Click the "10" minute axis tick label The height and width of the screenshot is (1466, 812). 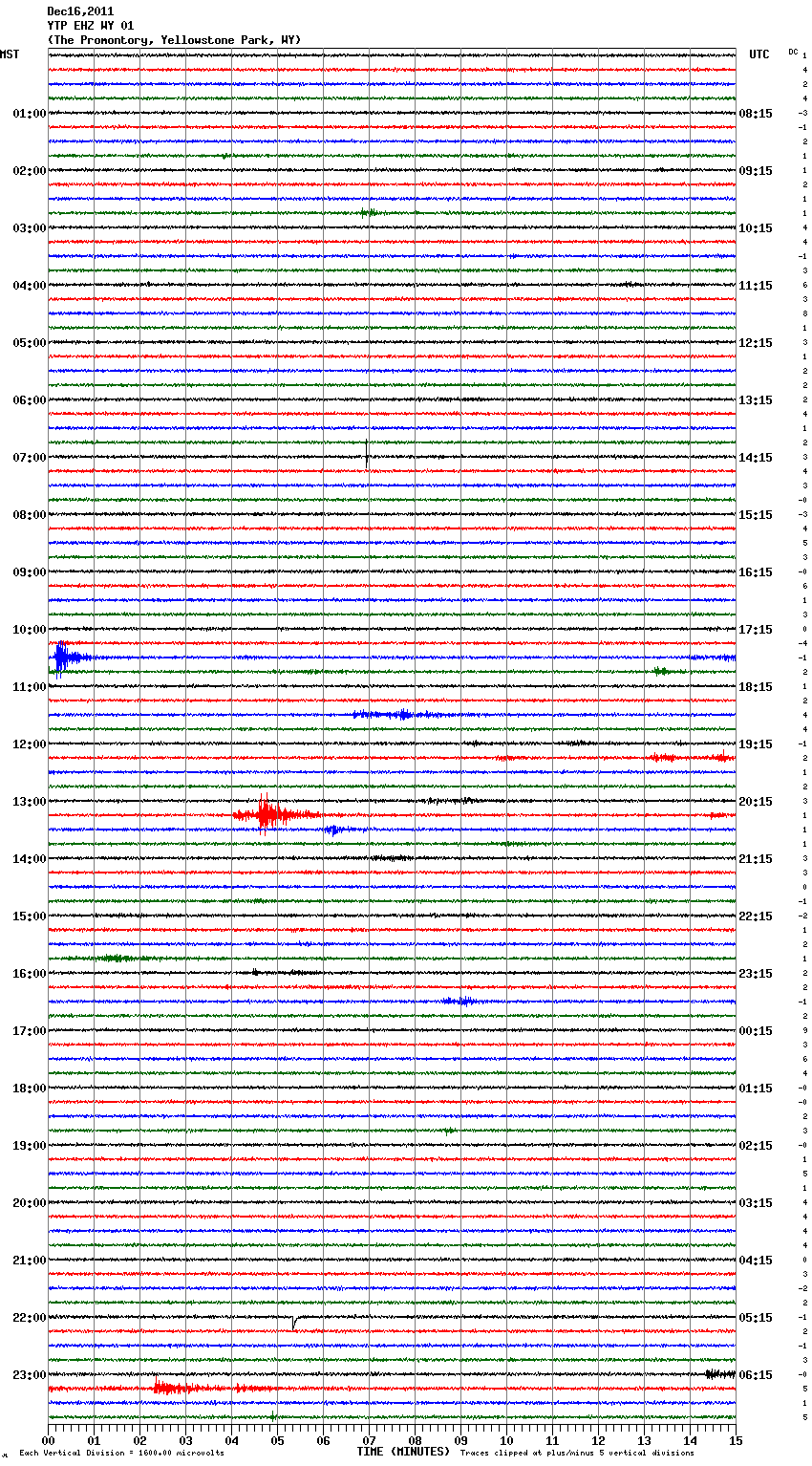point(506,1440)
